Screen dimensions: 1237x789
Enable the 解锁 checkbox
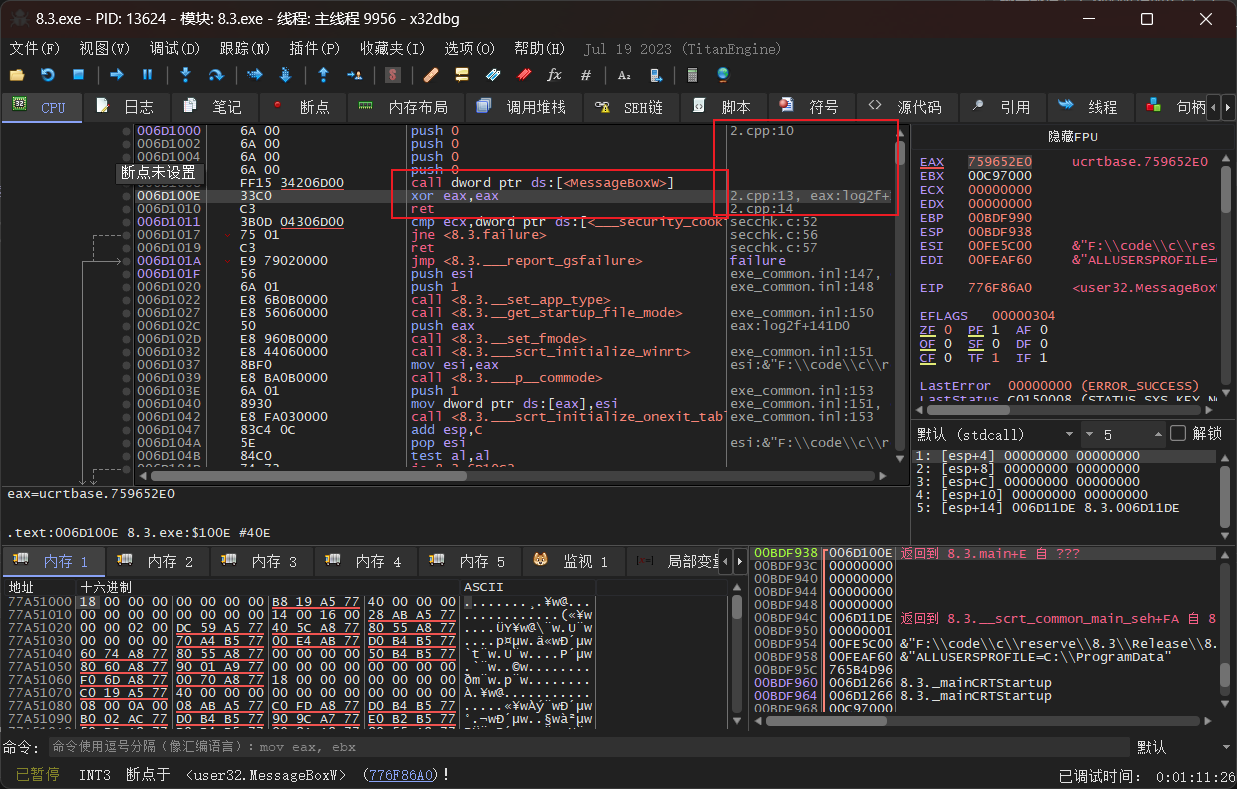click(1178, 434)
